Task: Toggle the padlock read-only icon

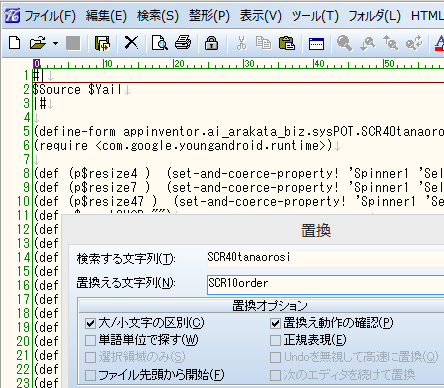Action: coord(211,43)
